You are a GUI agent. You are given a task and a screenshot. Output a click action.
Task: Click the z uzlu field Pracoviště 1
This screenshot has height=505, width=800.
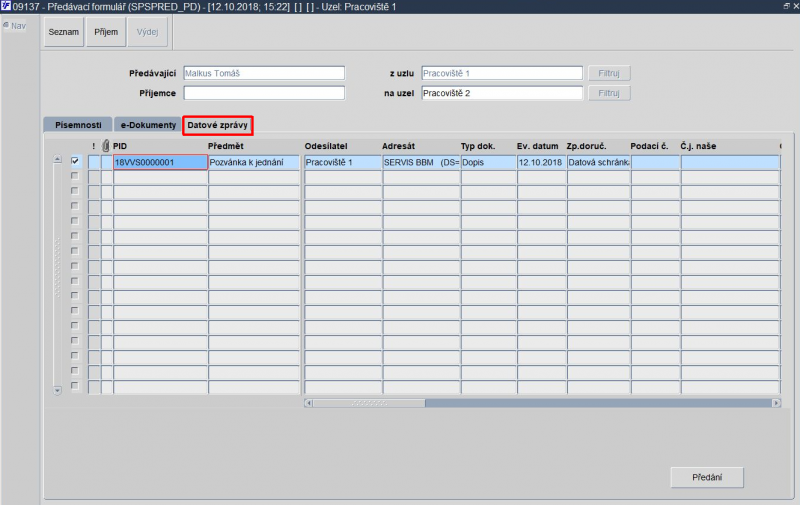tap(502, 73)
